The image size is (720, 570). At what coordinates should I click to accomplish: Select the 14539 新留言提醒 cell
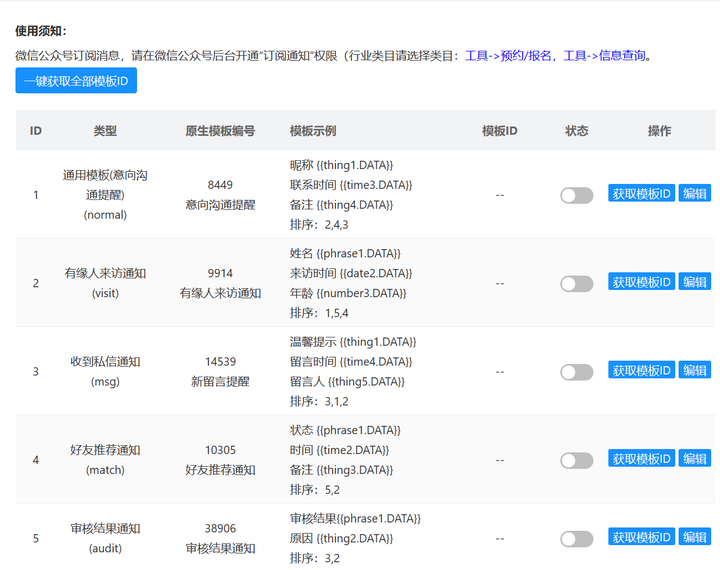click(220, 371)
